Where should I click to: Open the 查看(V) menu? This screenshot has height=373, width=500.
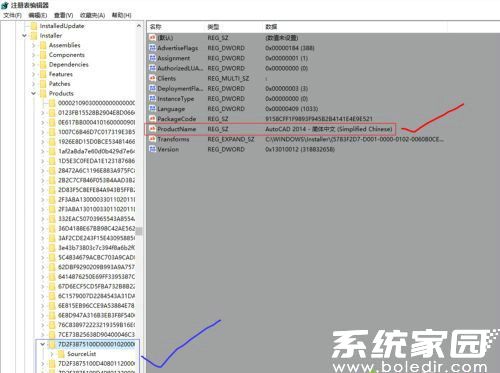64,15
